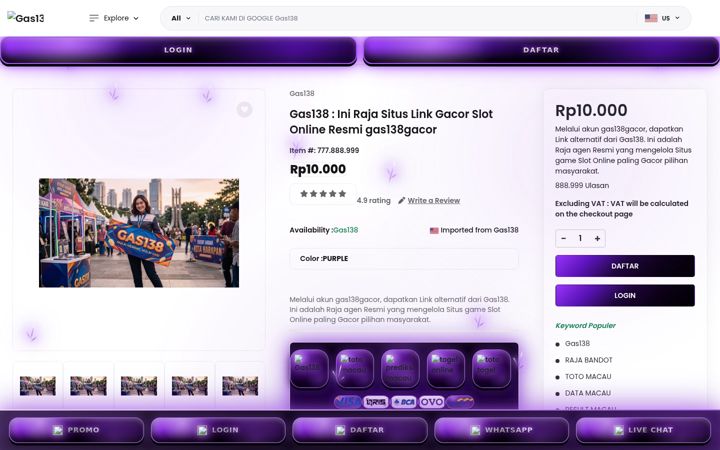Select the fifth product thumbnail
720x450 pixels.
pos(240,386)
